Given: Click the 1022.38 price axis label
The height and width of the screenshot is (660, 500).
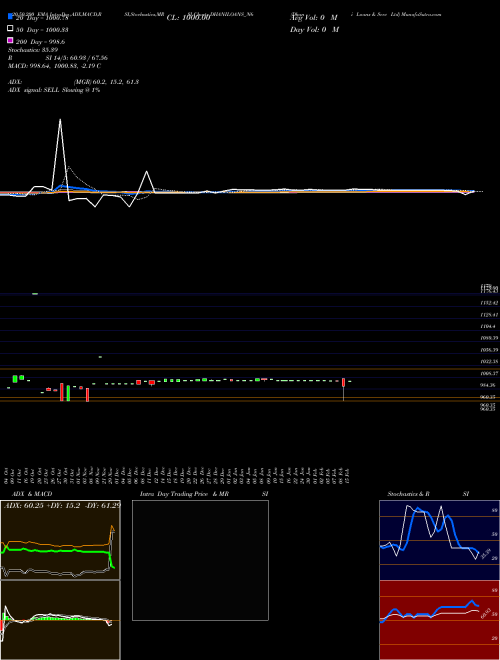Looking at the screenshot, I should 489,362.
